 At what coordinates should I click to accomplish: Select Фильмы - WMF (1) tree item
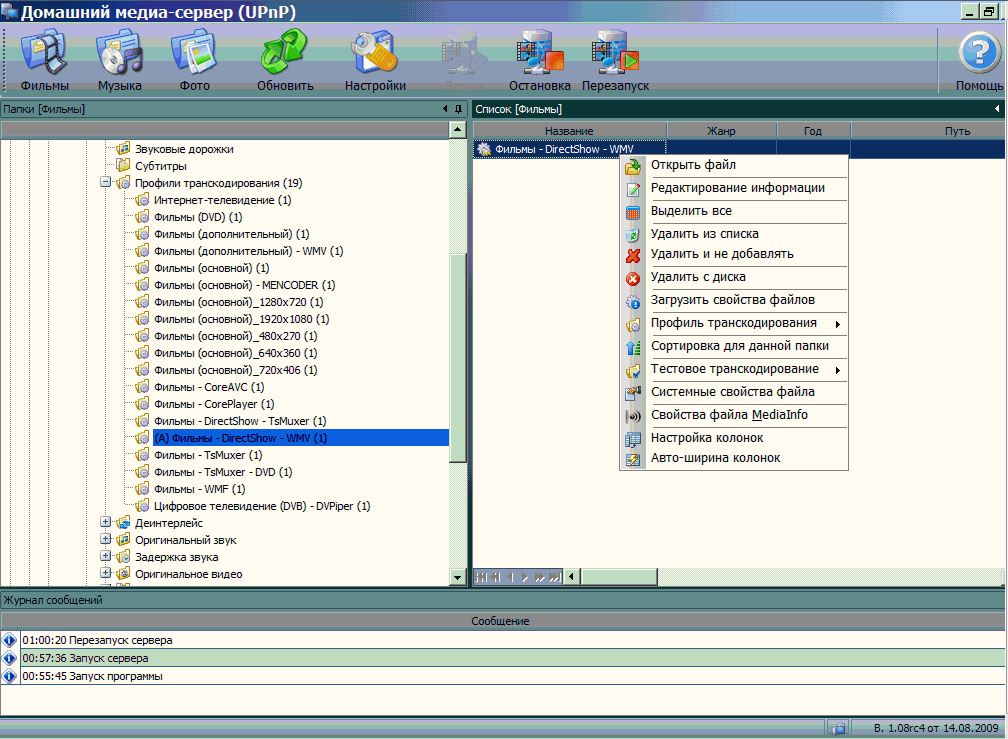200,489
